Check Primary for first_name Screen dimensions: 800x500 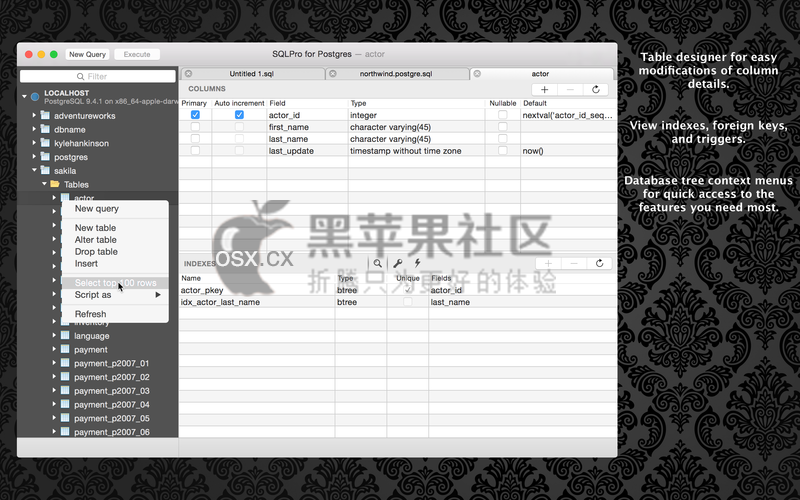click(x=195, y=127)
